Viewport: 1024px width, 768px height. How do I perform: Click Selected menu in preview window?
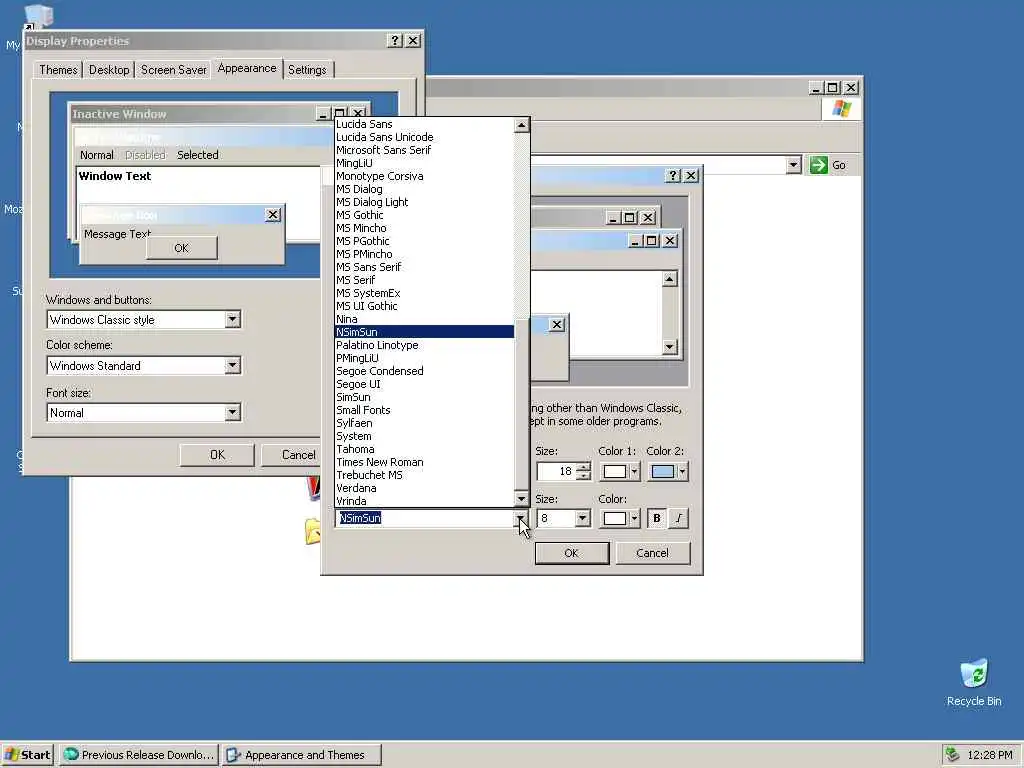click(198, 155)
